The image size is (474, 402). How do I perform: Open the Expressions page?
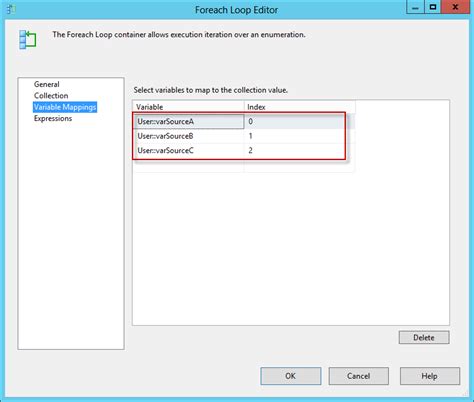tap(53, 118)
